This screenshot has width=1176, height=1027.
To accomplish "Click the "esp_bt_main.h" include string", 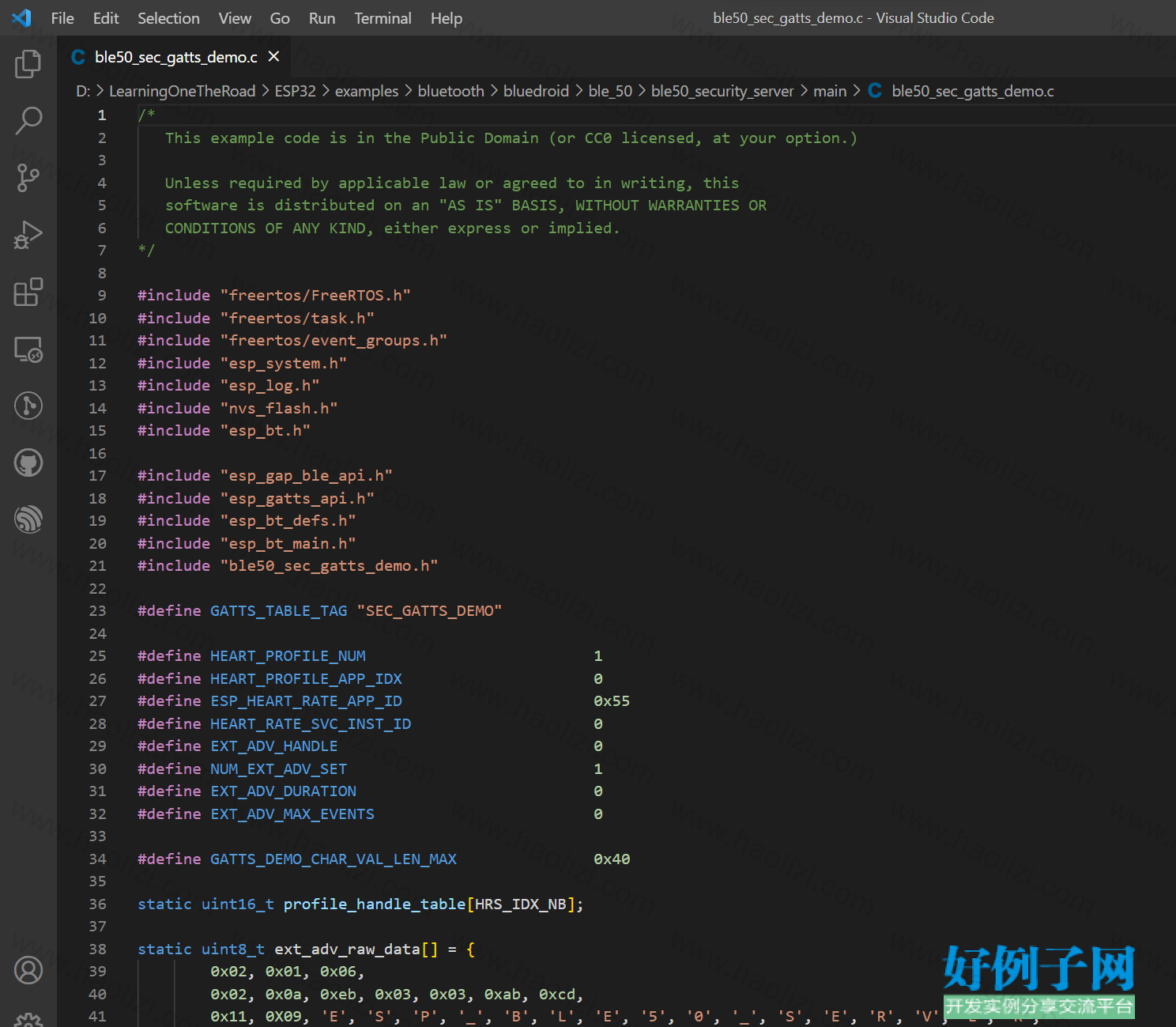I will 288,543.
